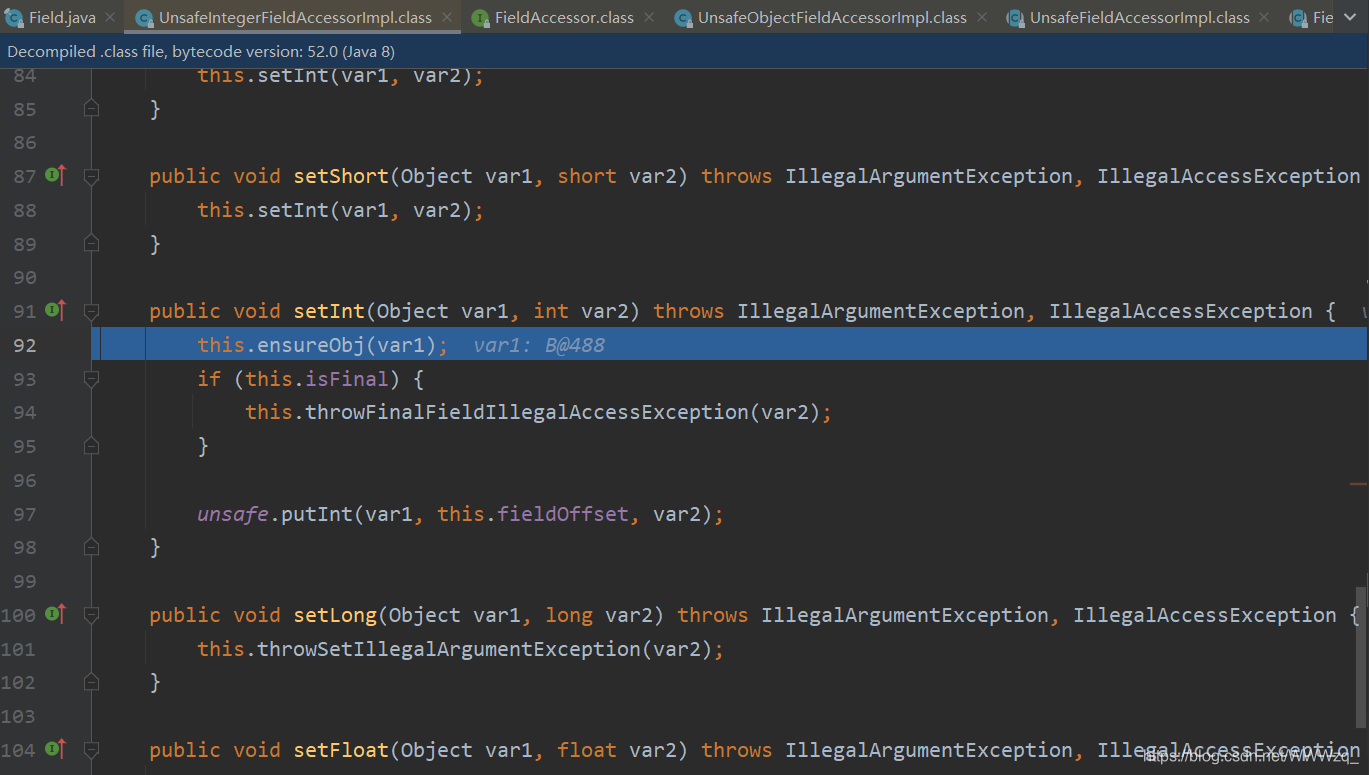The width and height of the screenshot is (1369, 775).
Task: Click the implements-method gutter icon beside setLong
Action: point(55,614)
